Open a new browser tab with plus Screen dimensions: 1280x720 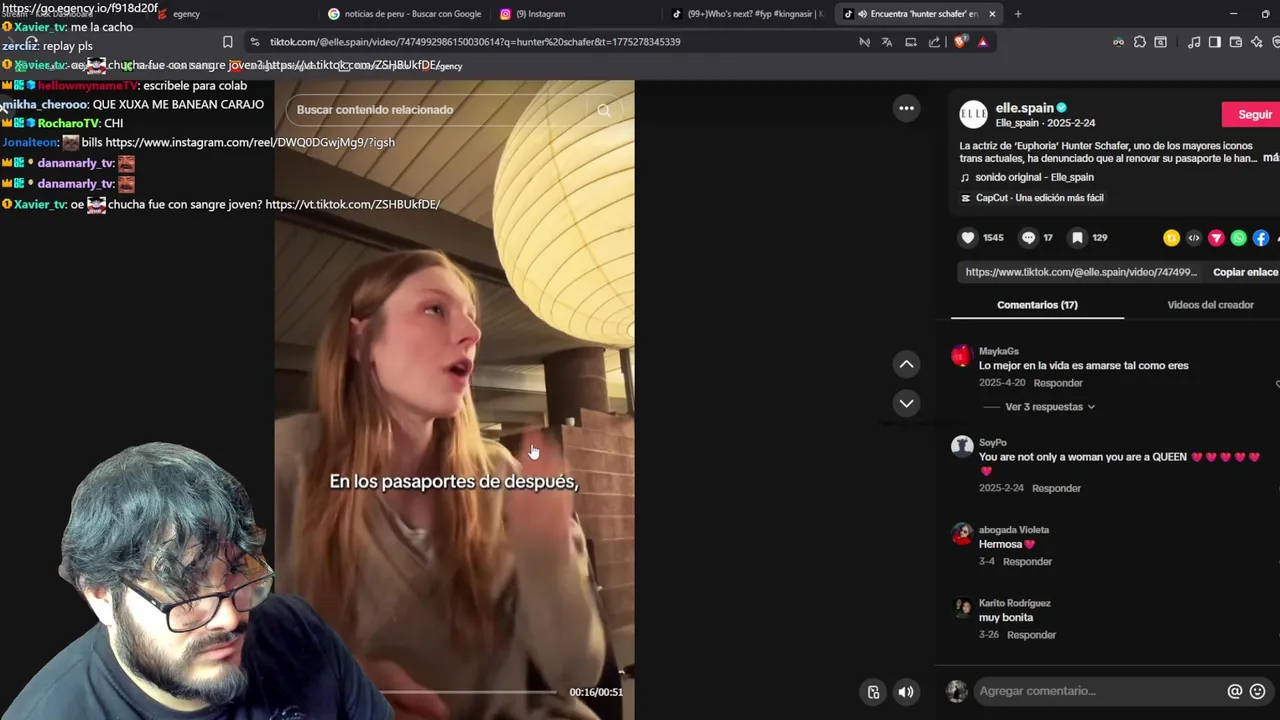(x=1018, y=14)
